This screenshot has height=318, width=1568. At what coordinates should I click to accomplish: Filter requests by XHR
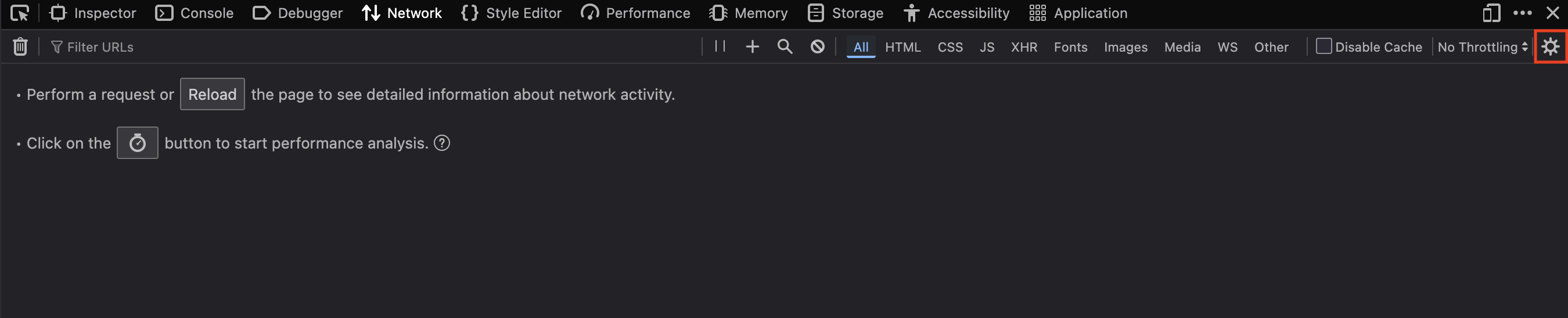(x=1024, y=47)
